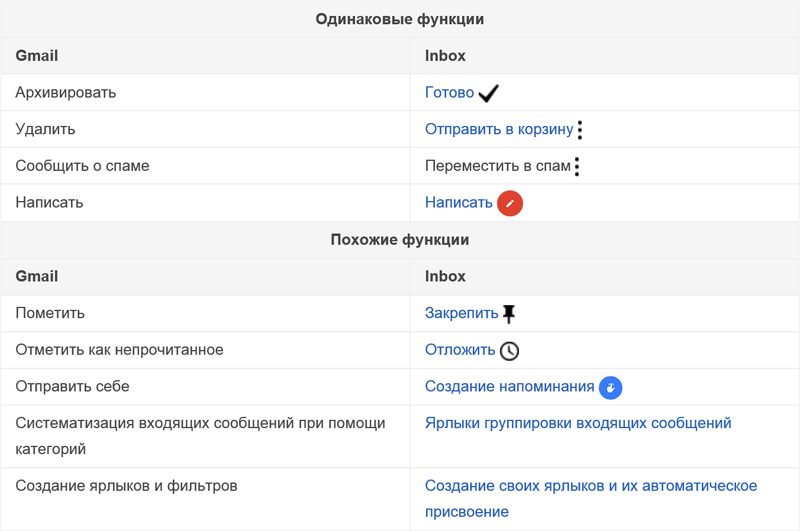Click the Похожие функции heading
This screenshot has width=800, height=531.
coord(399,240)
